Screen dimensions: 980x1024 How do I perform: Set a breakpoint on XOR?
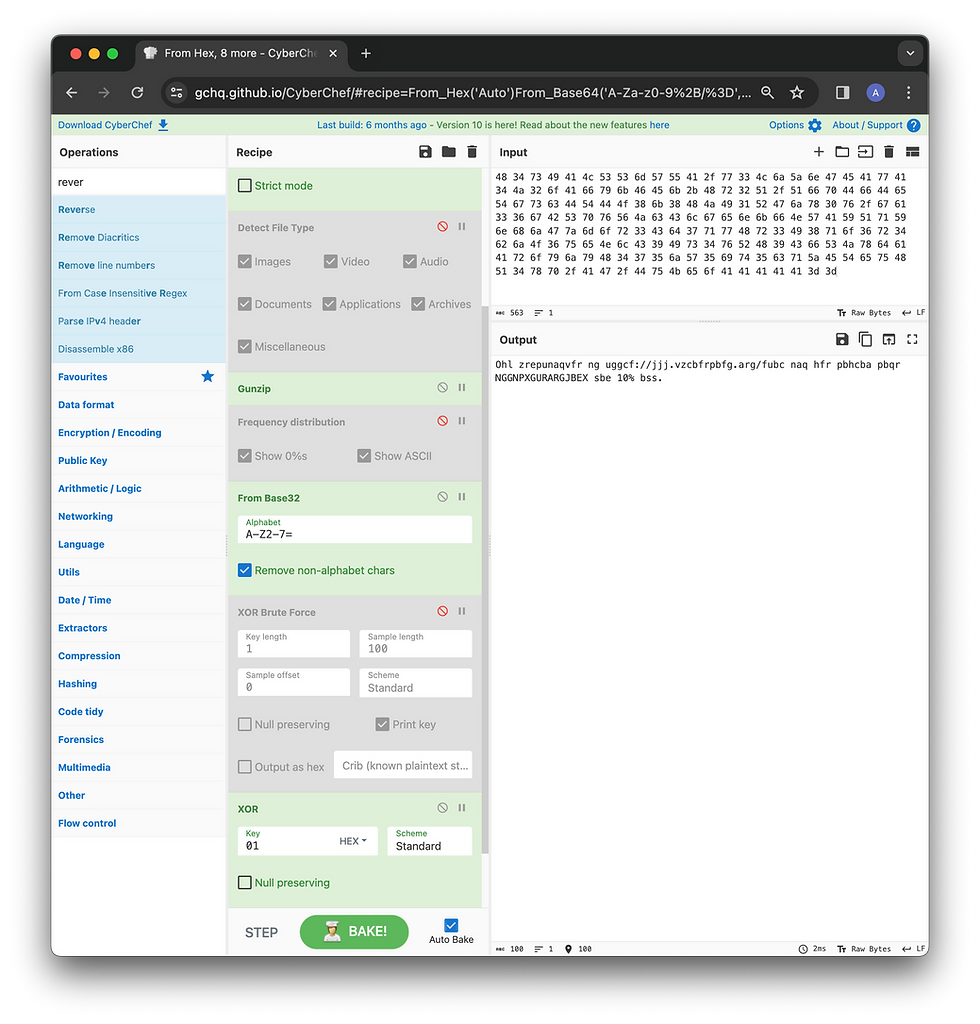tap(462, 808)
